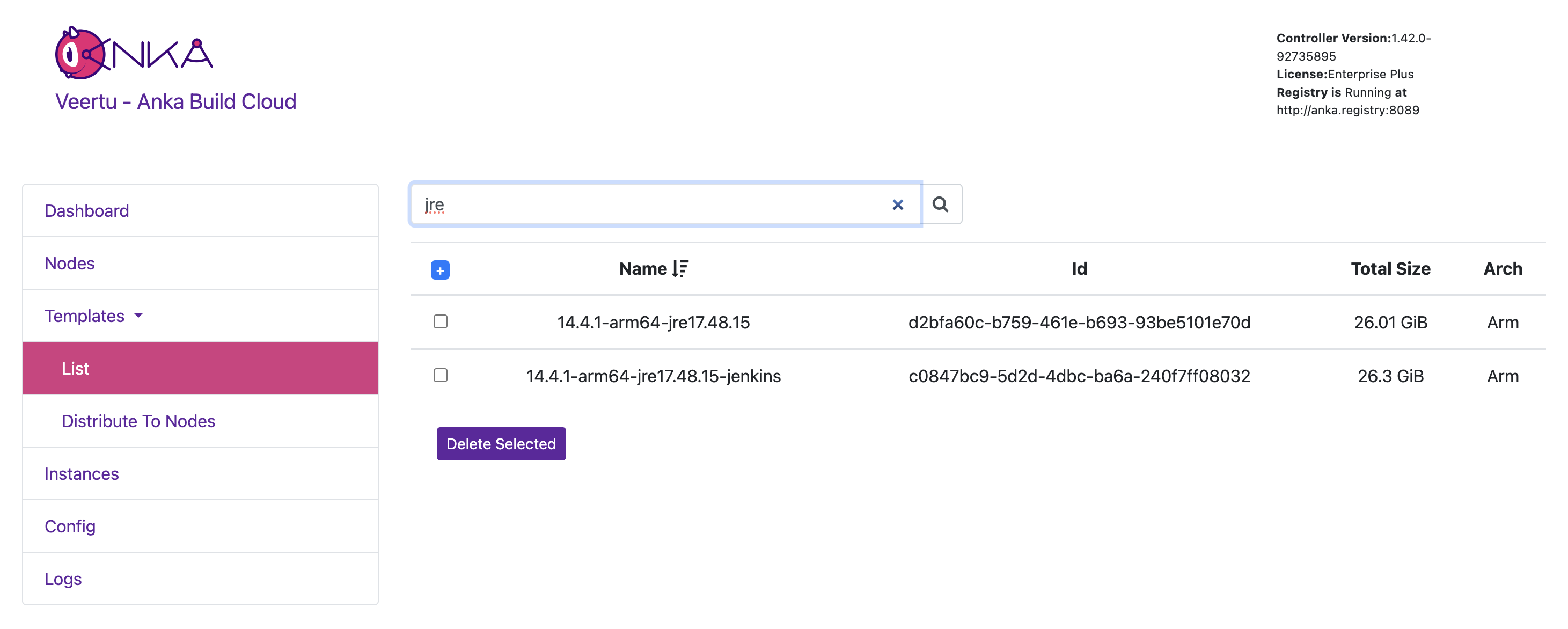Image resolution: width=1568 pixels, height=629 pixels.
Task: Open the Dashboard page
Action: coord(86,211)
